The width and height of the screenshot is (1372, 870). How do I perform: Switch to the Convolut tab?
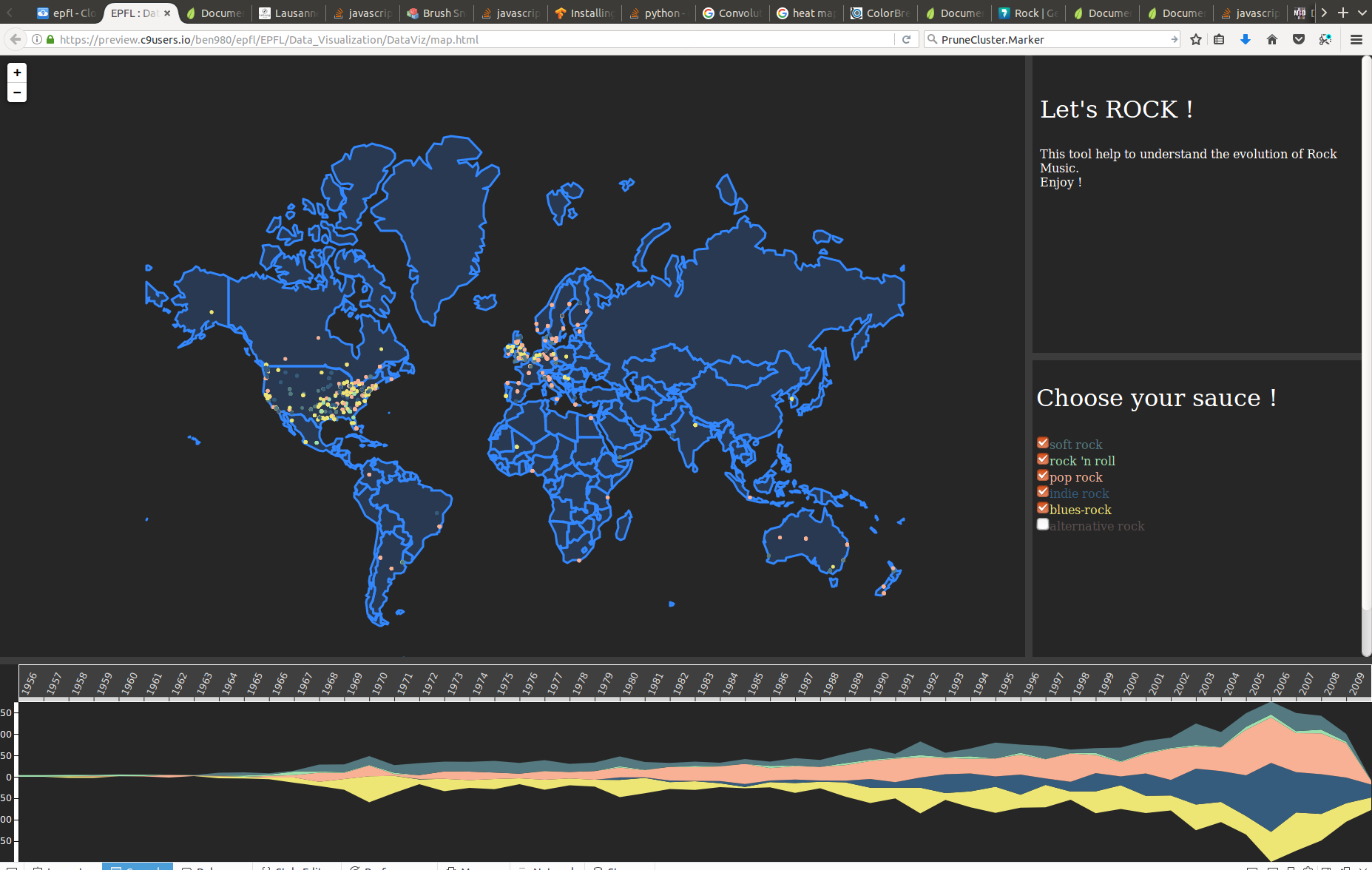tap(732, 13)
